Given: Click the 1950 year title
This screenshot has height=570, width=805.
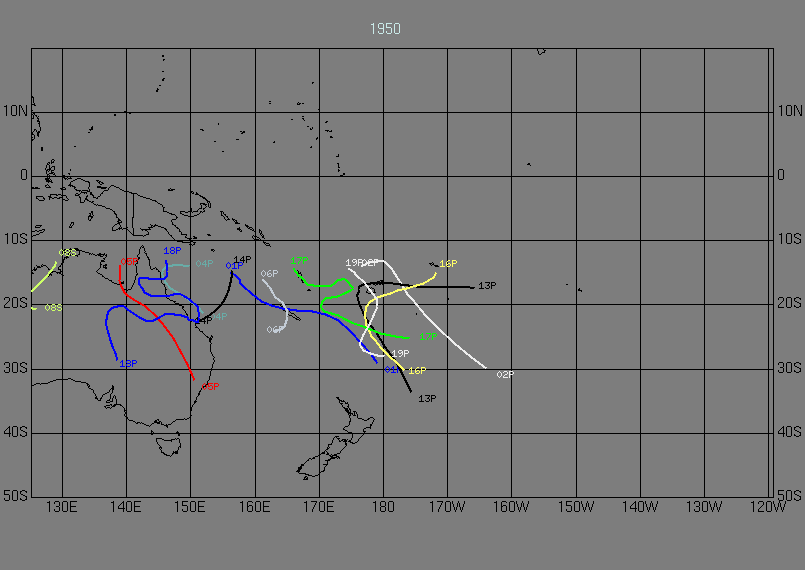Looking at the screenshot, I should click(385, 29).
